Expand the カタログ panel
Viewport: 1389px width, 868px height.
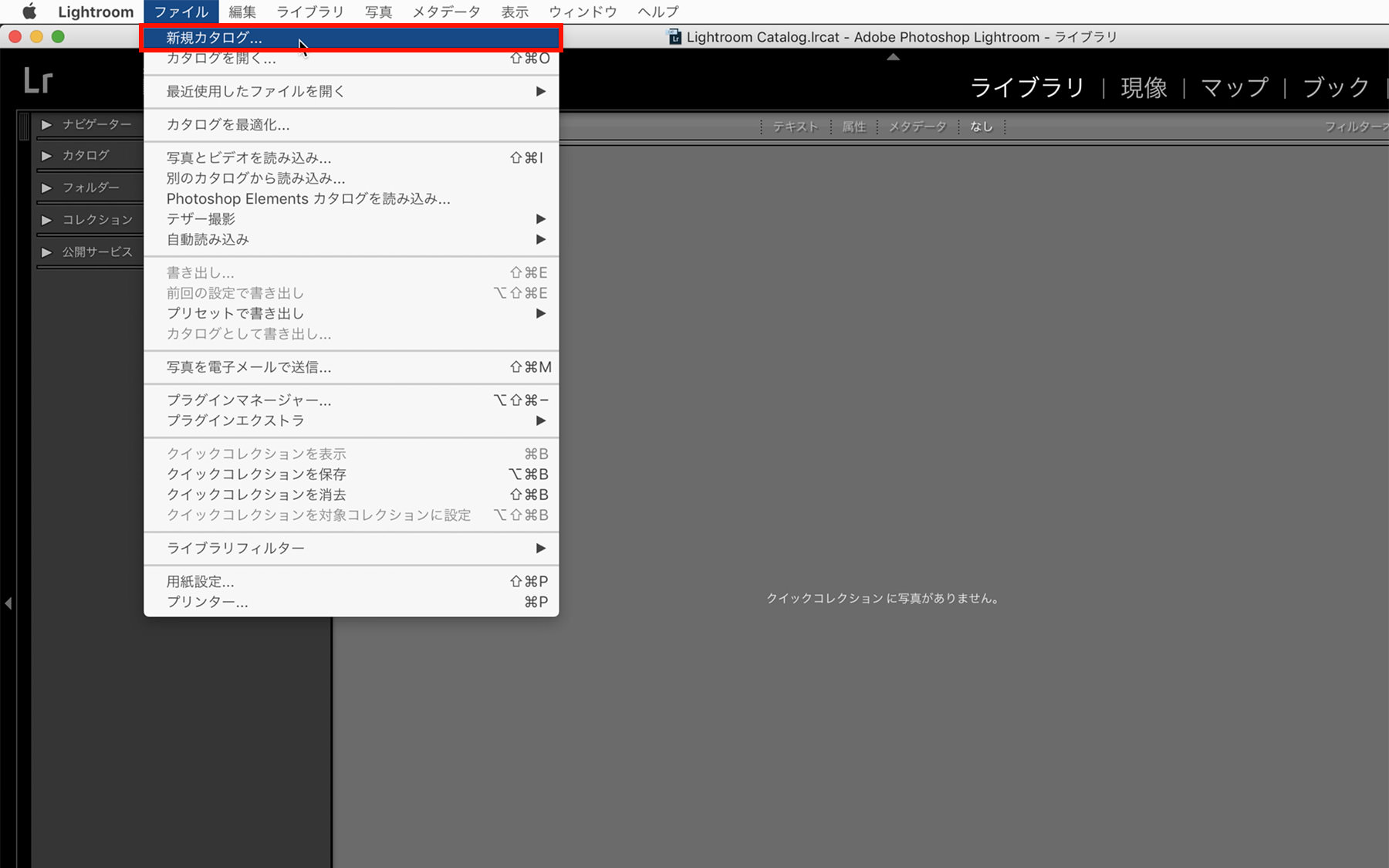coord(47,156)
